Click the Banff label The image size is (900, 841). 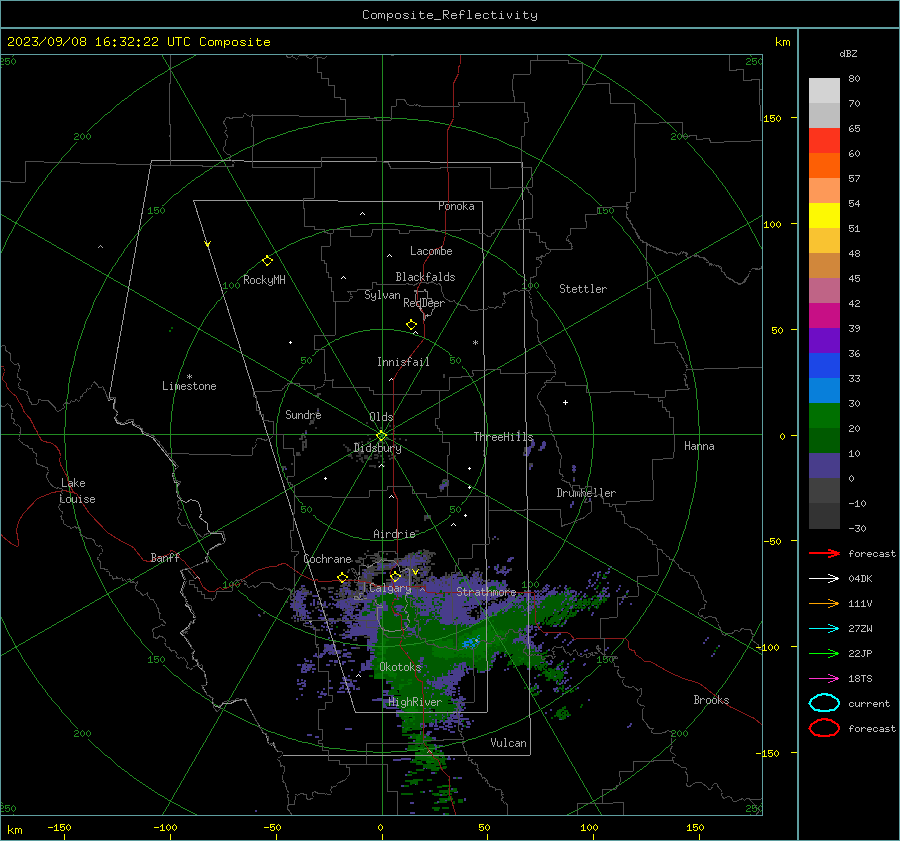pyautogui.click(x=165, y=557)
